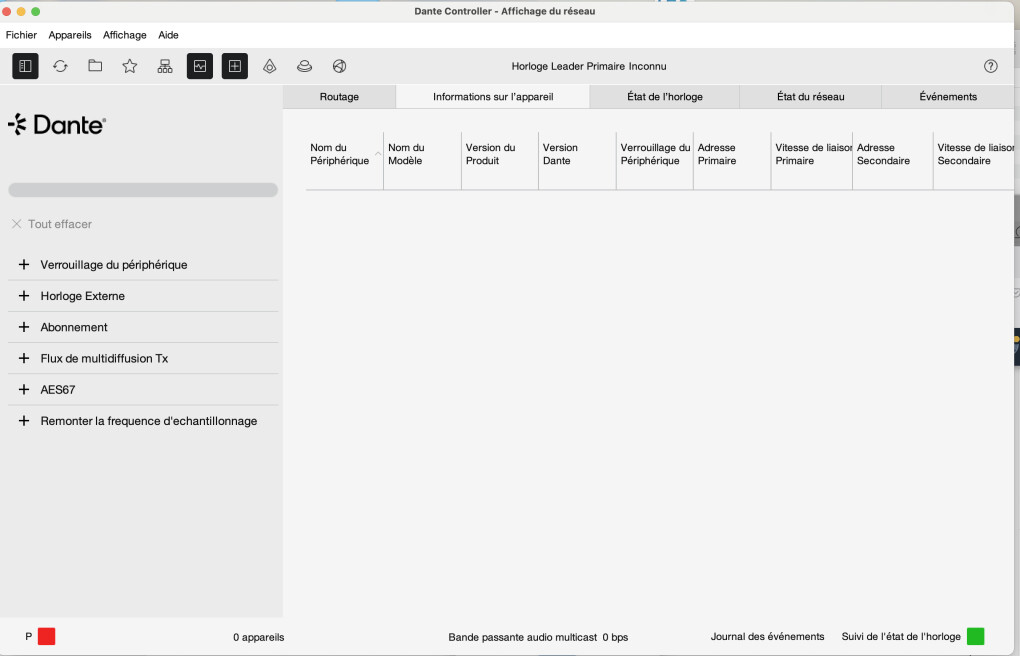Open the Journal des événements

767,636
